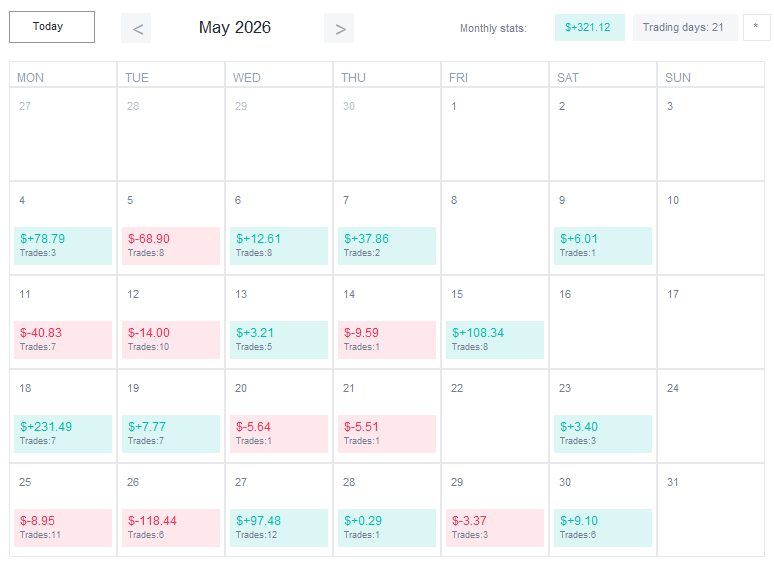
Task: Select May 7 entry with $+37.86
Action: pyautogui.click(x=387, y=246)
